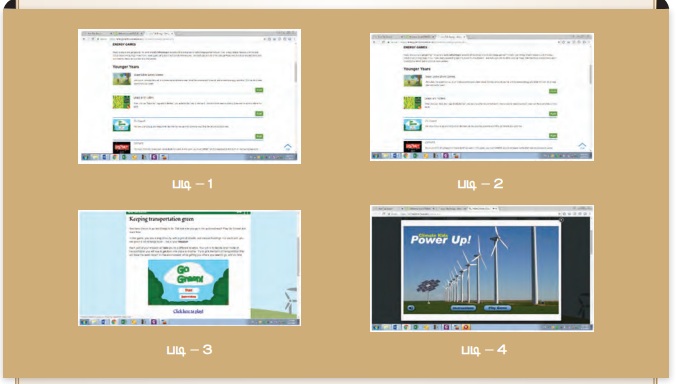Viewport: 676px width, 384px height.
Task: Click the 'Click here to play!' link
Action: (x=188, y=311)
